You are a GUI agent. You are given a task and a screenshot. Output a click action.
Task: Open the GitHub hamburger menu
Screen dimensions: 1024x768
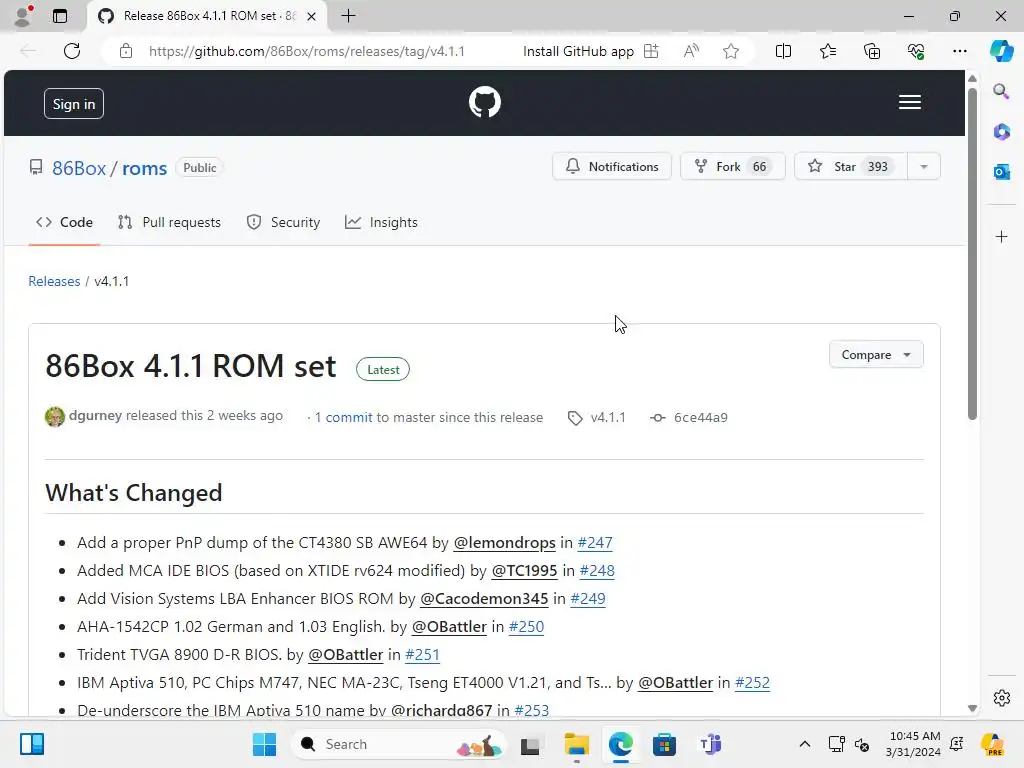click(909, 103)
